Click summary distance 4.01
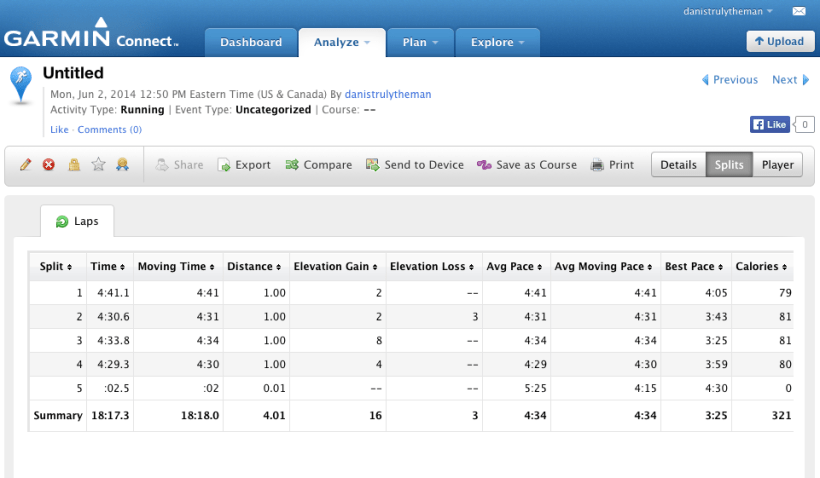This screenshot has width=820, height=478. tap(274, 416)
